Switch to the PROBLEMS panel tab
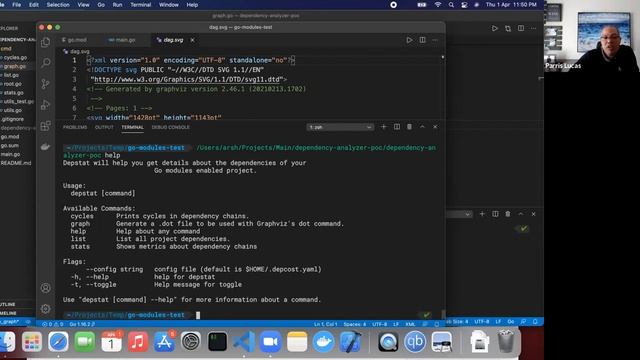 (x=75, y=127)
